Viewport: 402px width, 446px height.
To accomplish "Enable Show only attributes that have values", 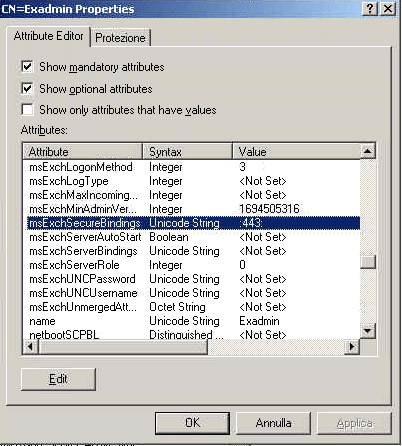I will click(x=27, y=110).
